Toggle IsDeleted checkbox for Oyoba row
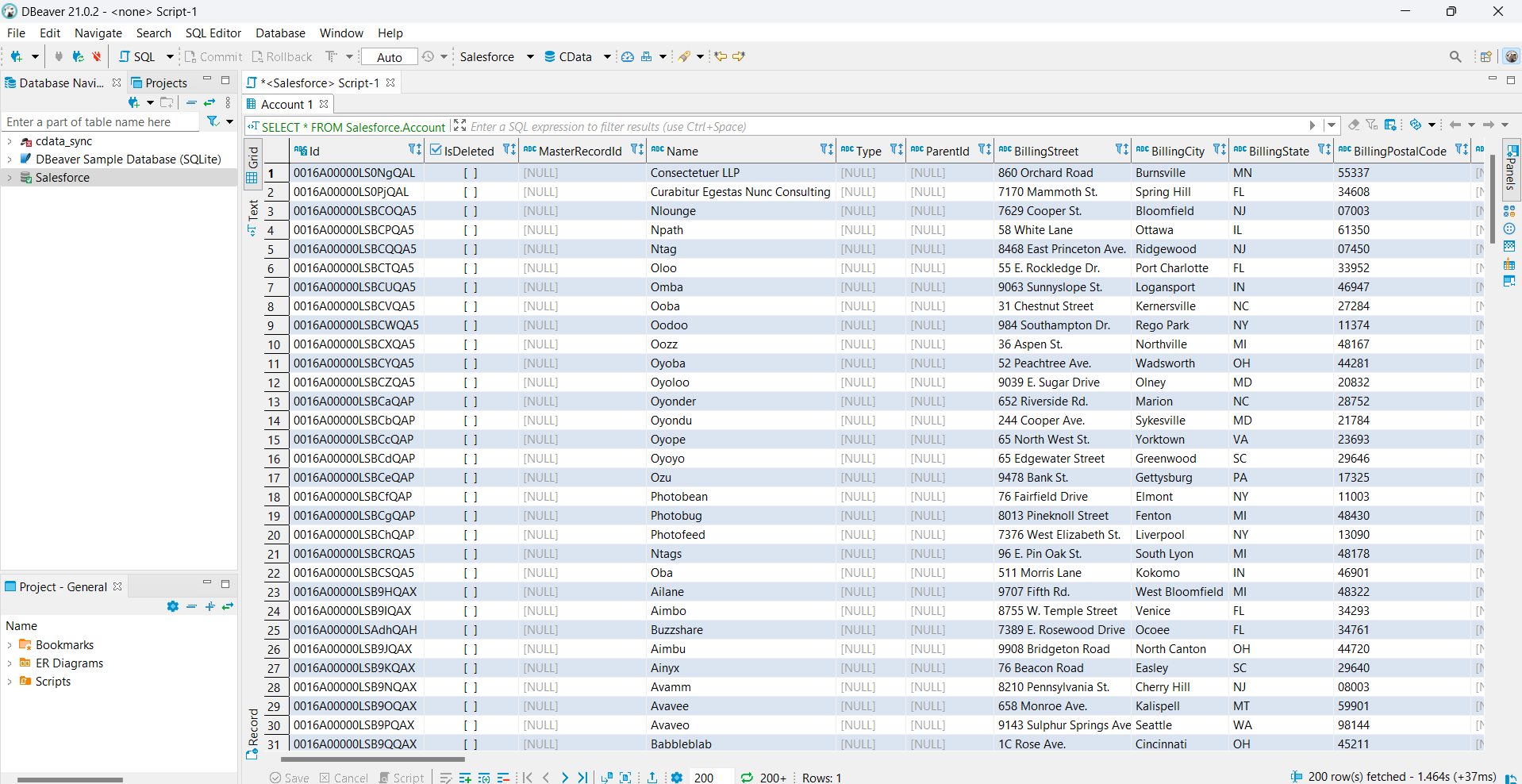 (x=471, y=363)
